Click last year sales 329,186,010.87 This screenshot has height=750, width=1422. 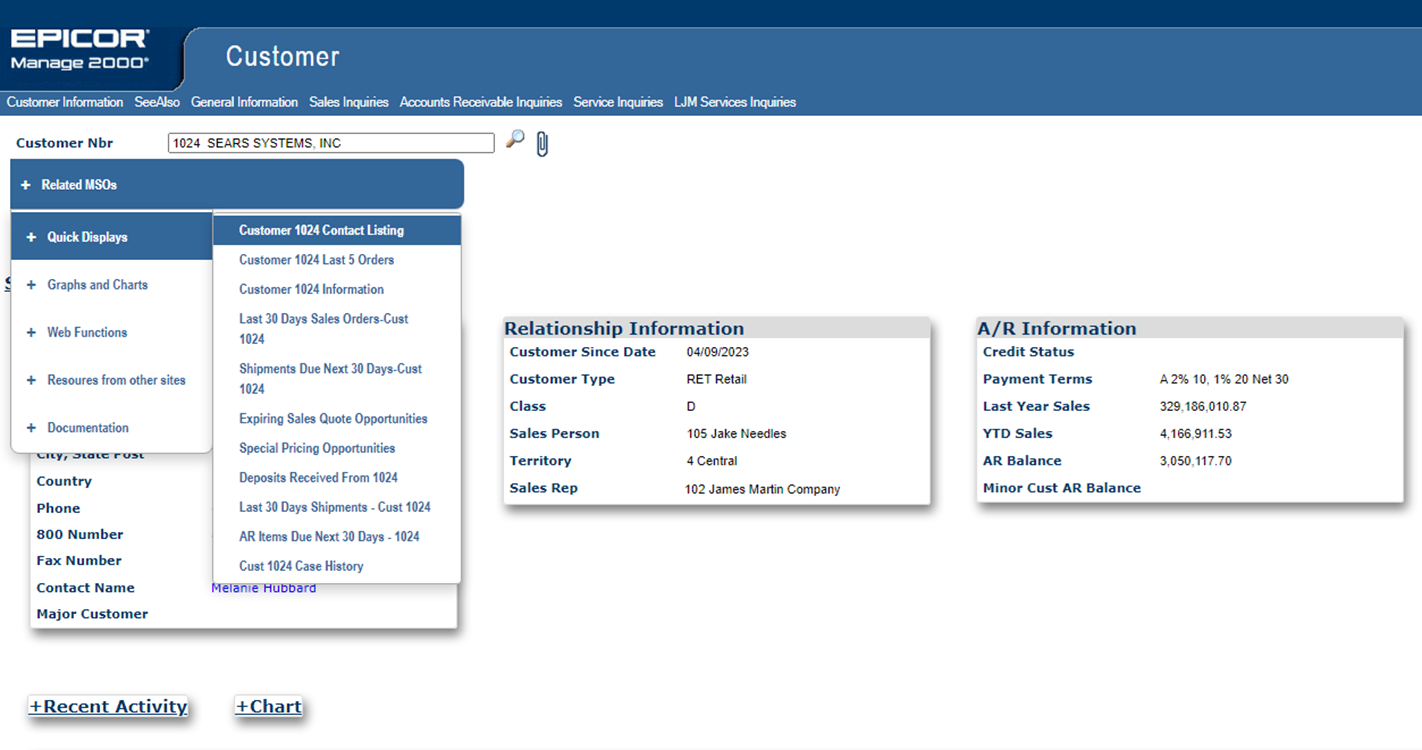pyautogui.click(x=1203, y=407)
